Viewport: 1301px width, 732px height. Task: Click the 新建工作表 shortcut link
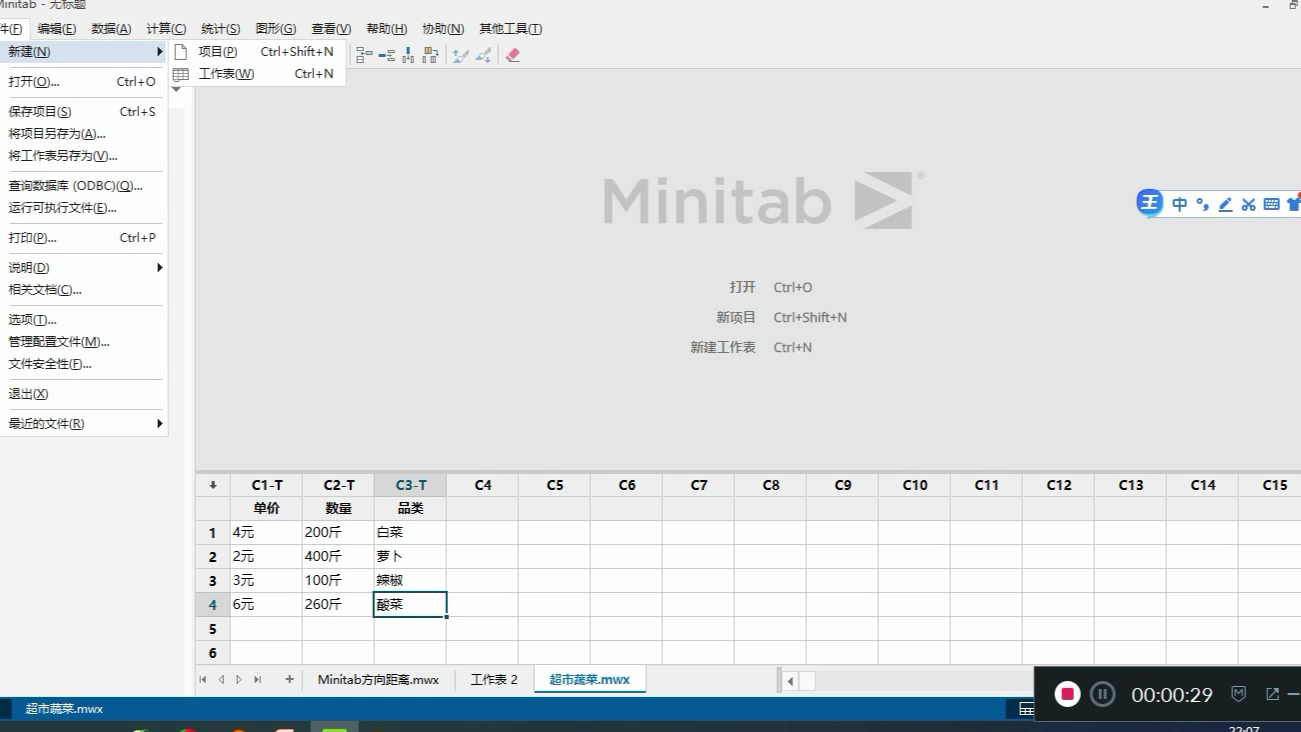tap(723, 347)
